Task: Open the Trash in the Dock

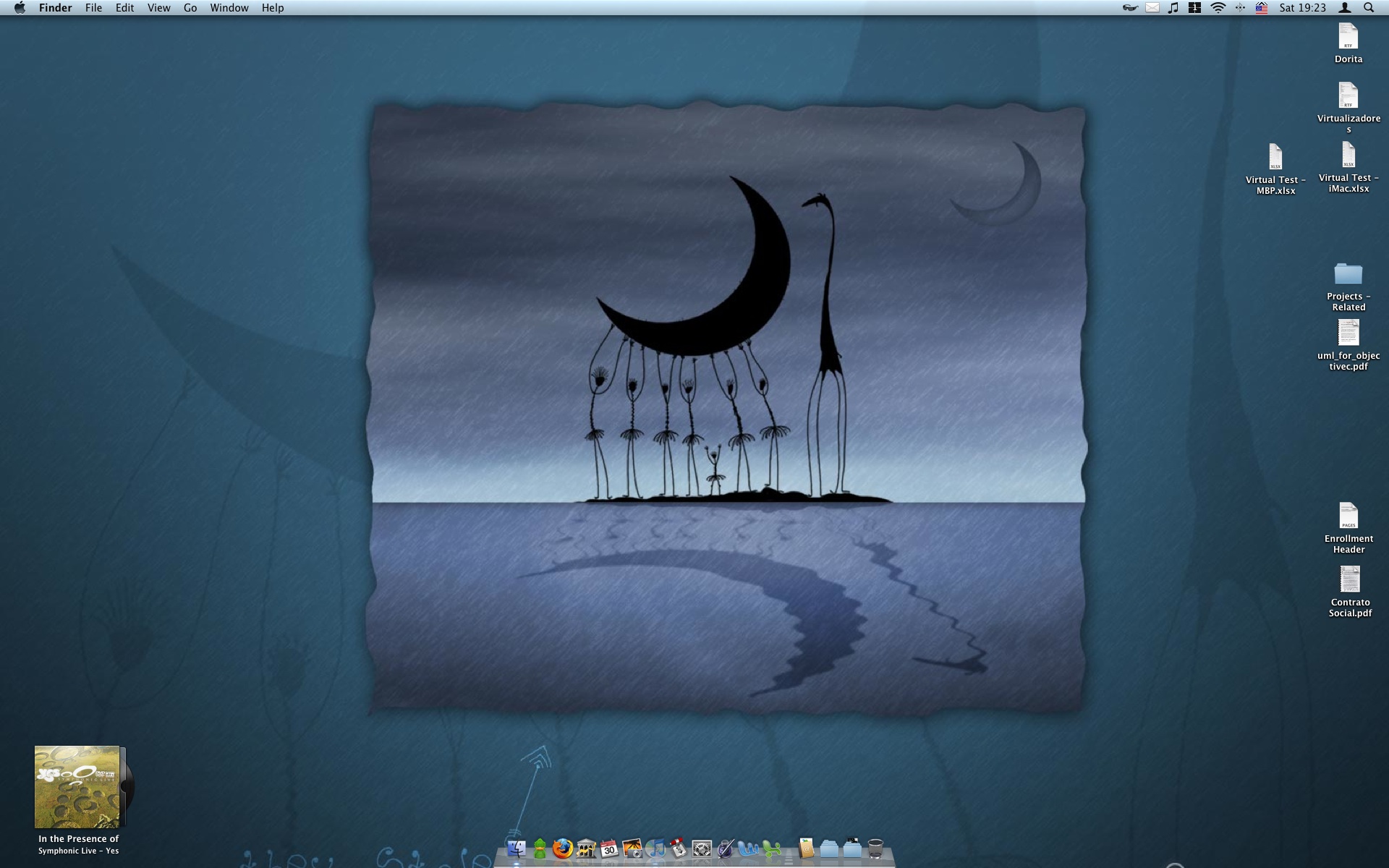Action: click(875, 848)
